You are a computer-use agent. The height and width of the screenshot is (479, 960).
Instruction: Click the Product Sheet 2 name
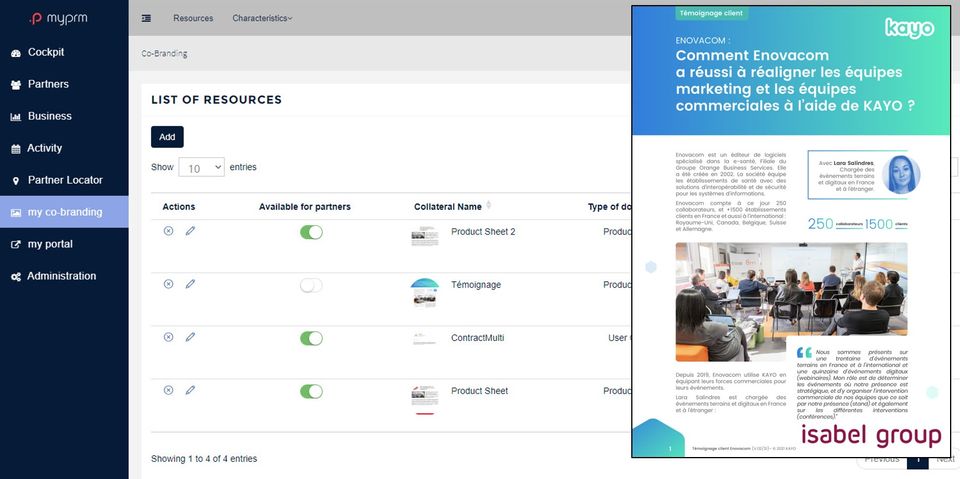(x=483, y=232)
